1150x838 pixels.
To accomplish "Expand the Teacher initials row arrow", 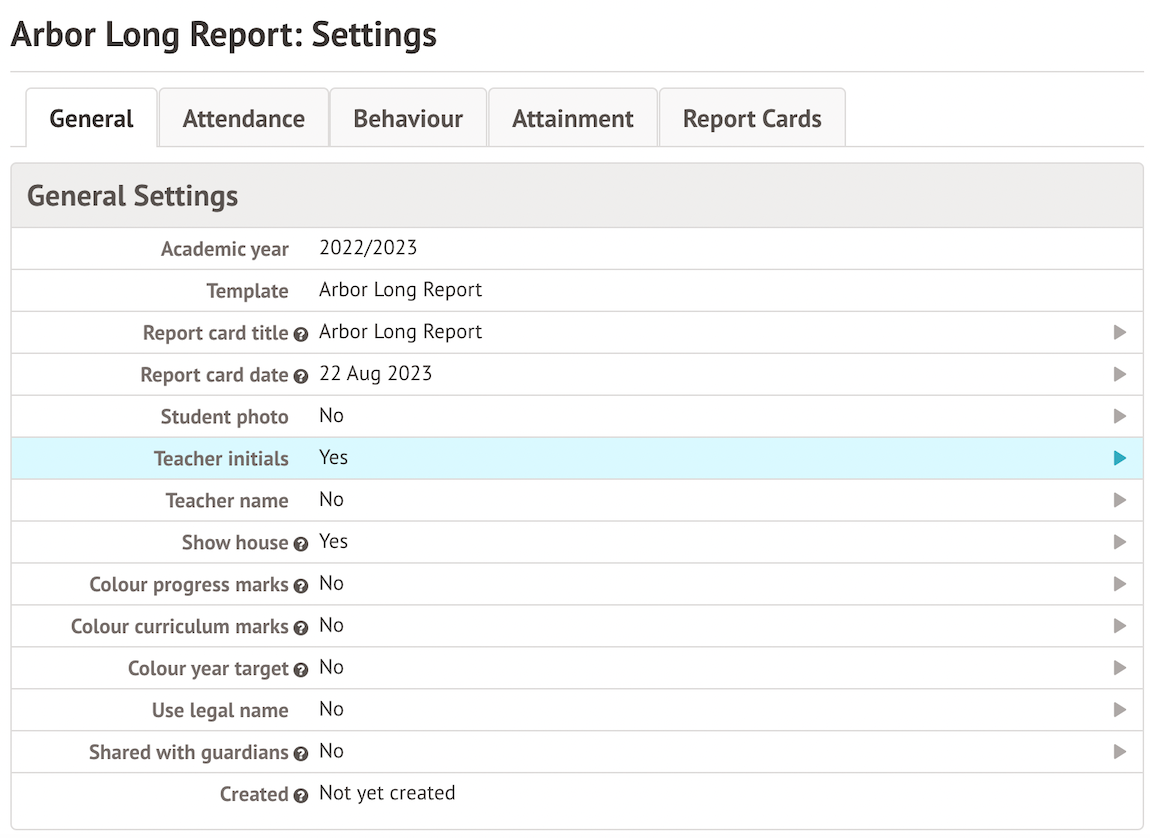I will 1120,458.
